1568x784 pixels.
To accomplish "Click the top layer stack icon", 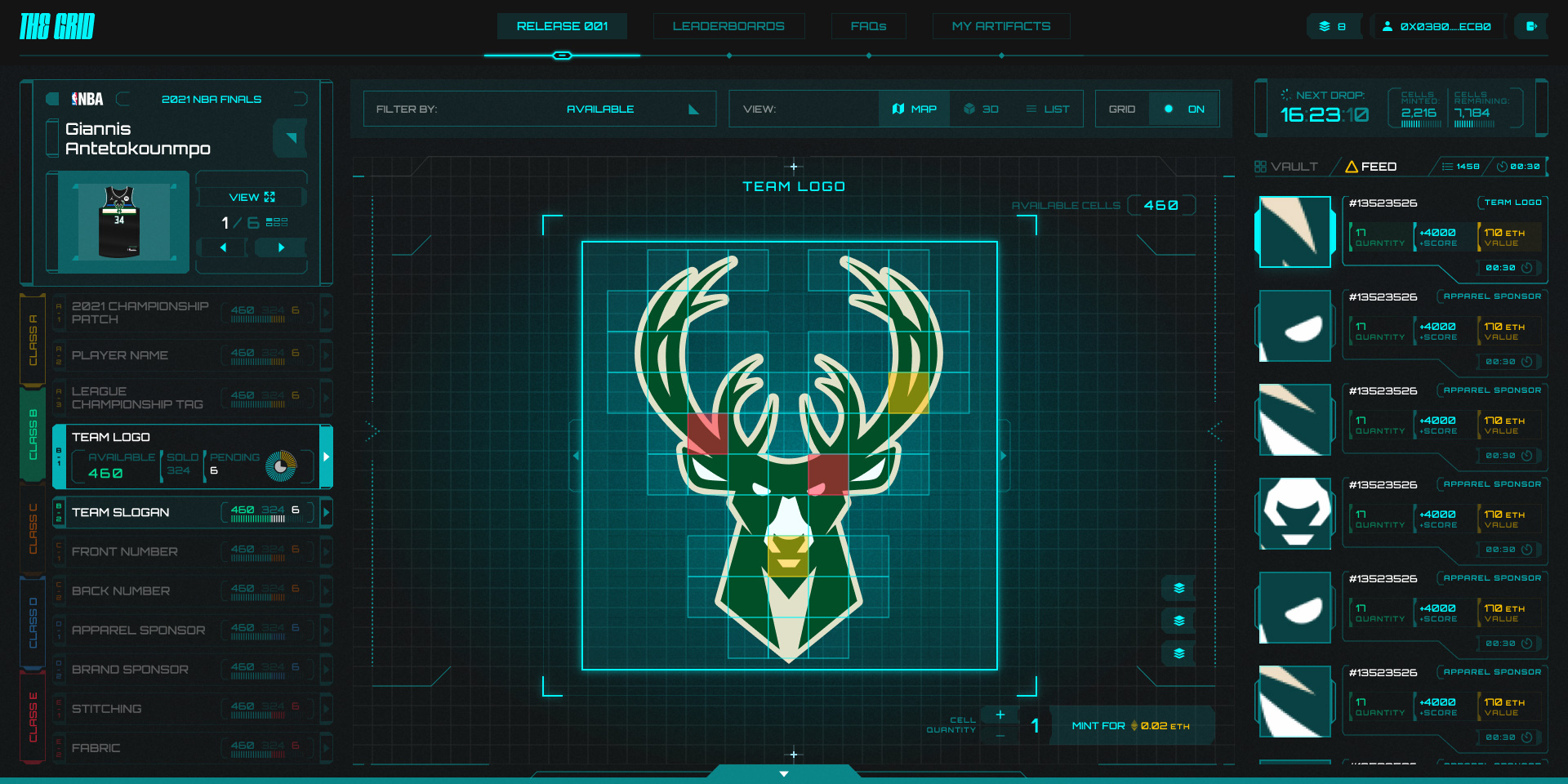I will tap(1178, 588).
